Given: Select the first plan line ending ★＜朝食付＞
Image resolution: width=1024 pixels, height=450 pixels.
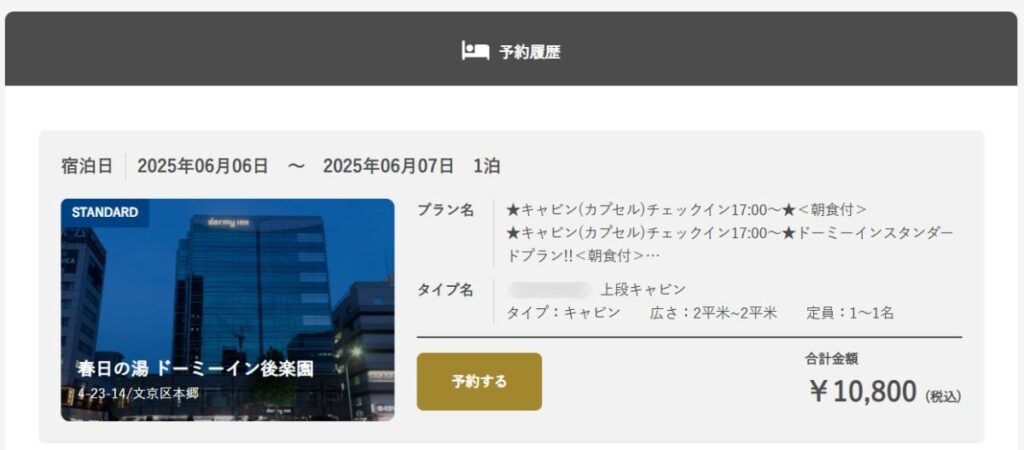Looking at the screenshot, I should click(687, 210).
